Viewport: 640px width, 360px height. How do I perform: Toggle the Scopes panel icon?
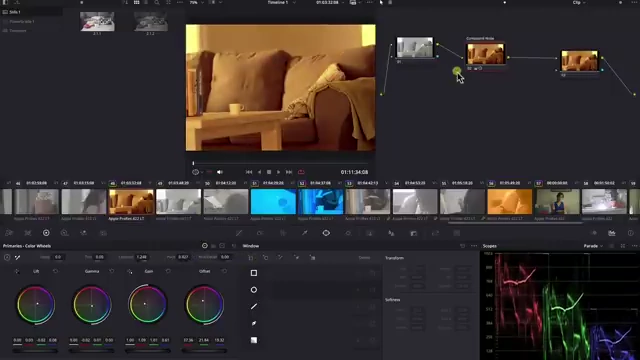[x=612, y=233]
